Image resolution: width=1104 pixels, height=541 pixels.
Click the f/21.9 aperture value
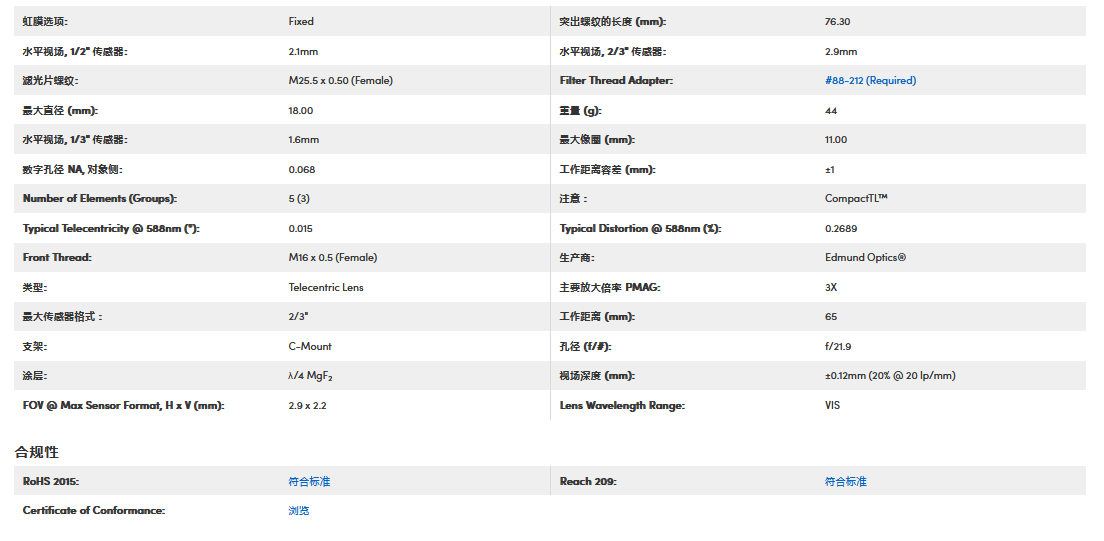(x=838, y=346)
